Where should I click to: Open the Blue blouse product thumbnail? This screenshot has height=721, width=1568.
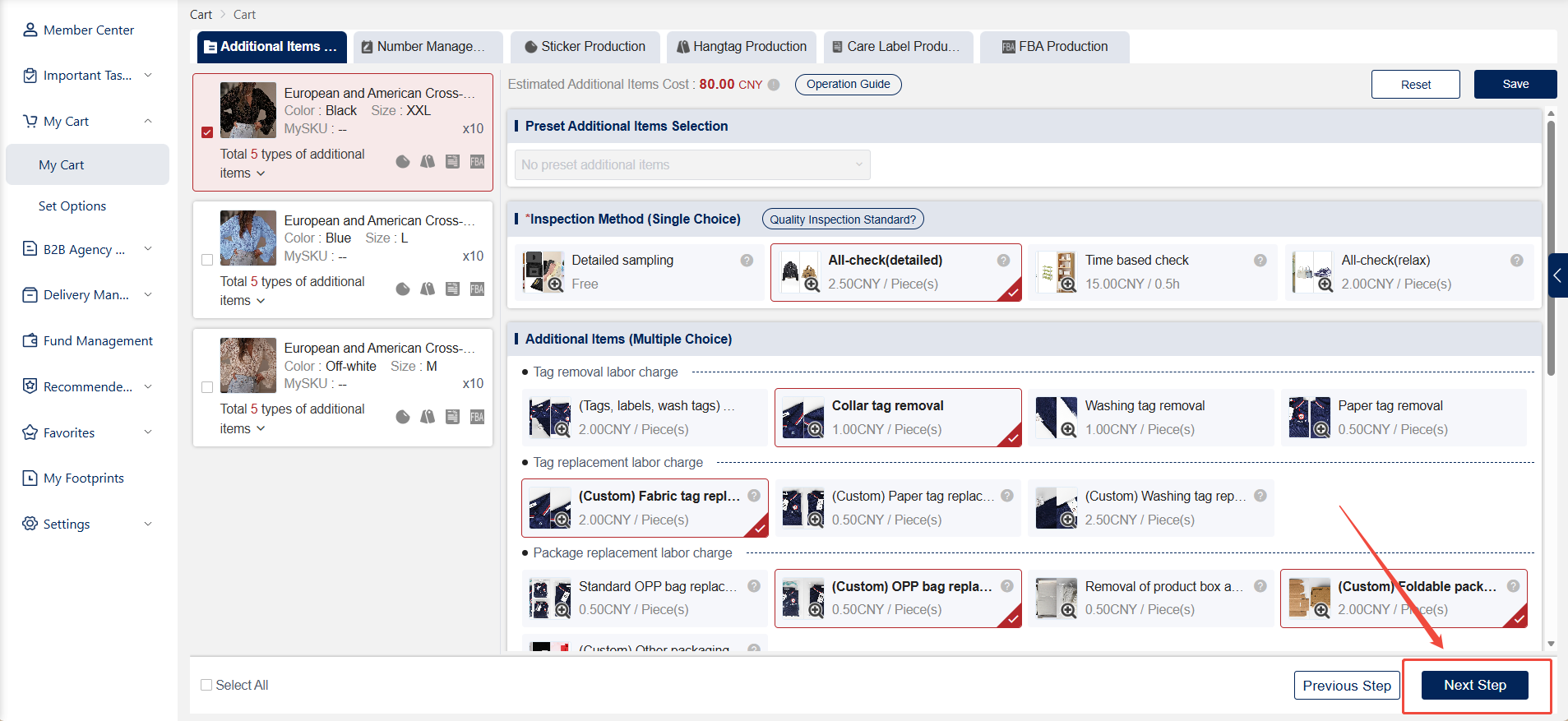248,238
